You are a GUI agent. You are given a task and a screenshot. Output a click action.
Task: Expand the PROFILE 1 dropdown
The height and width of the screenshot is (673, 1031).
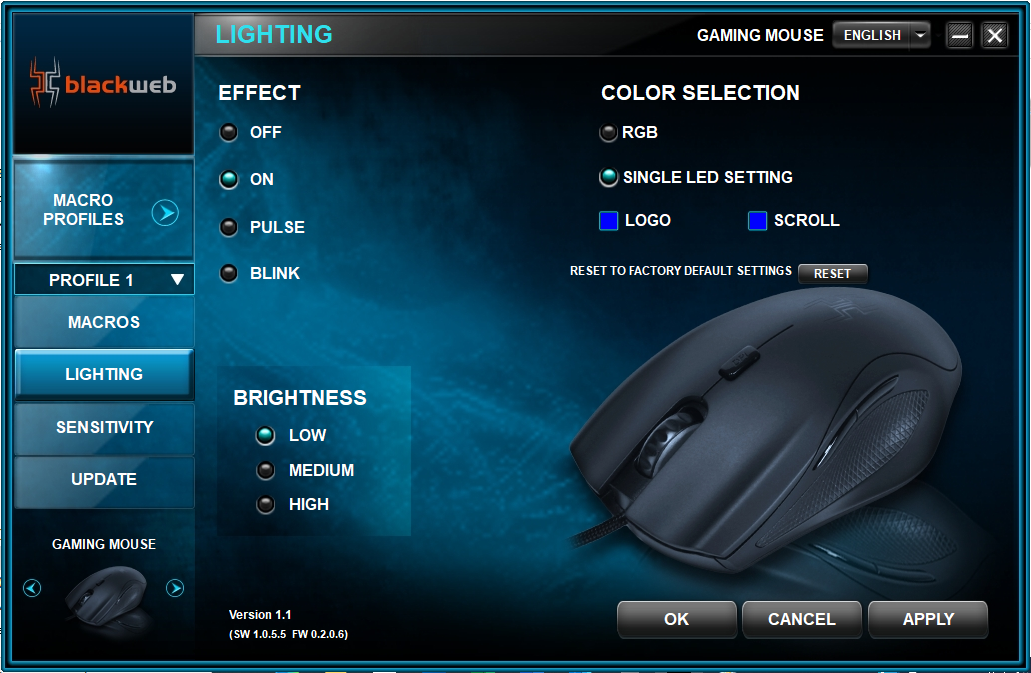coord(104,280)
